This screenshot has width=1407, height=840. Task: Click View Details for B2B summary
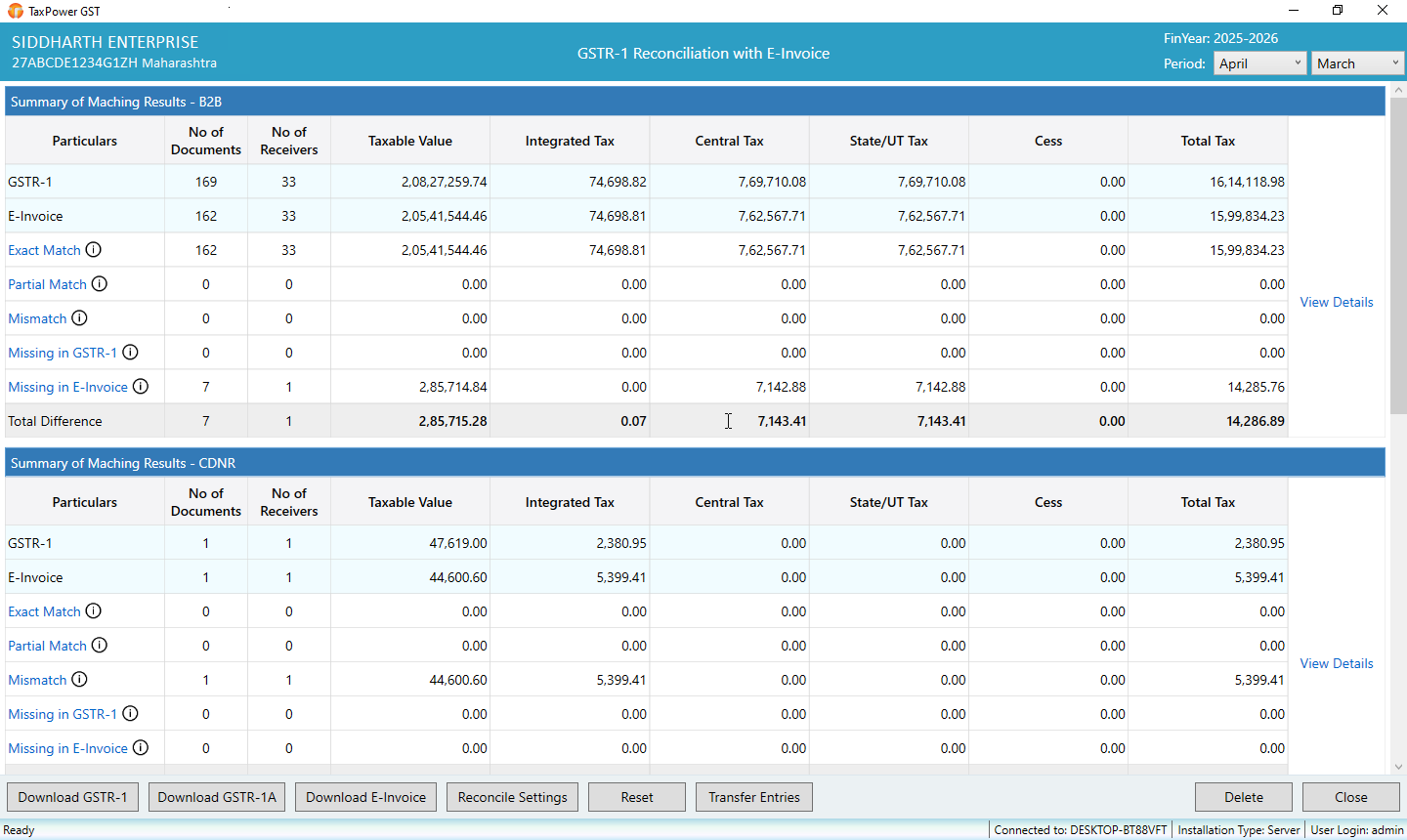point(1337,302)
